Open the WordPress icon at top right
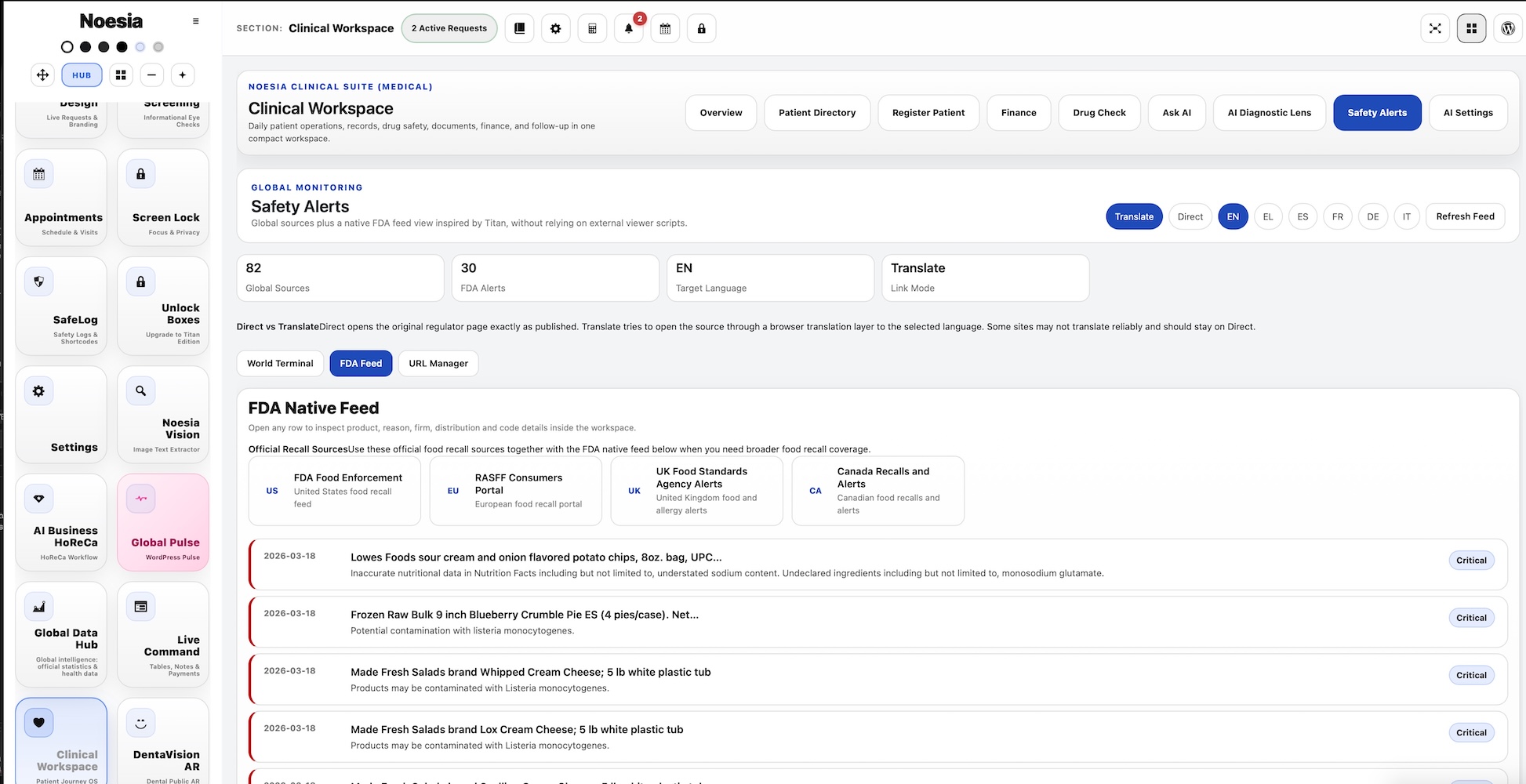Screen dimensions: 1526x784 pos(1508,28)
